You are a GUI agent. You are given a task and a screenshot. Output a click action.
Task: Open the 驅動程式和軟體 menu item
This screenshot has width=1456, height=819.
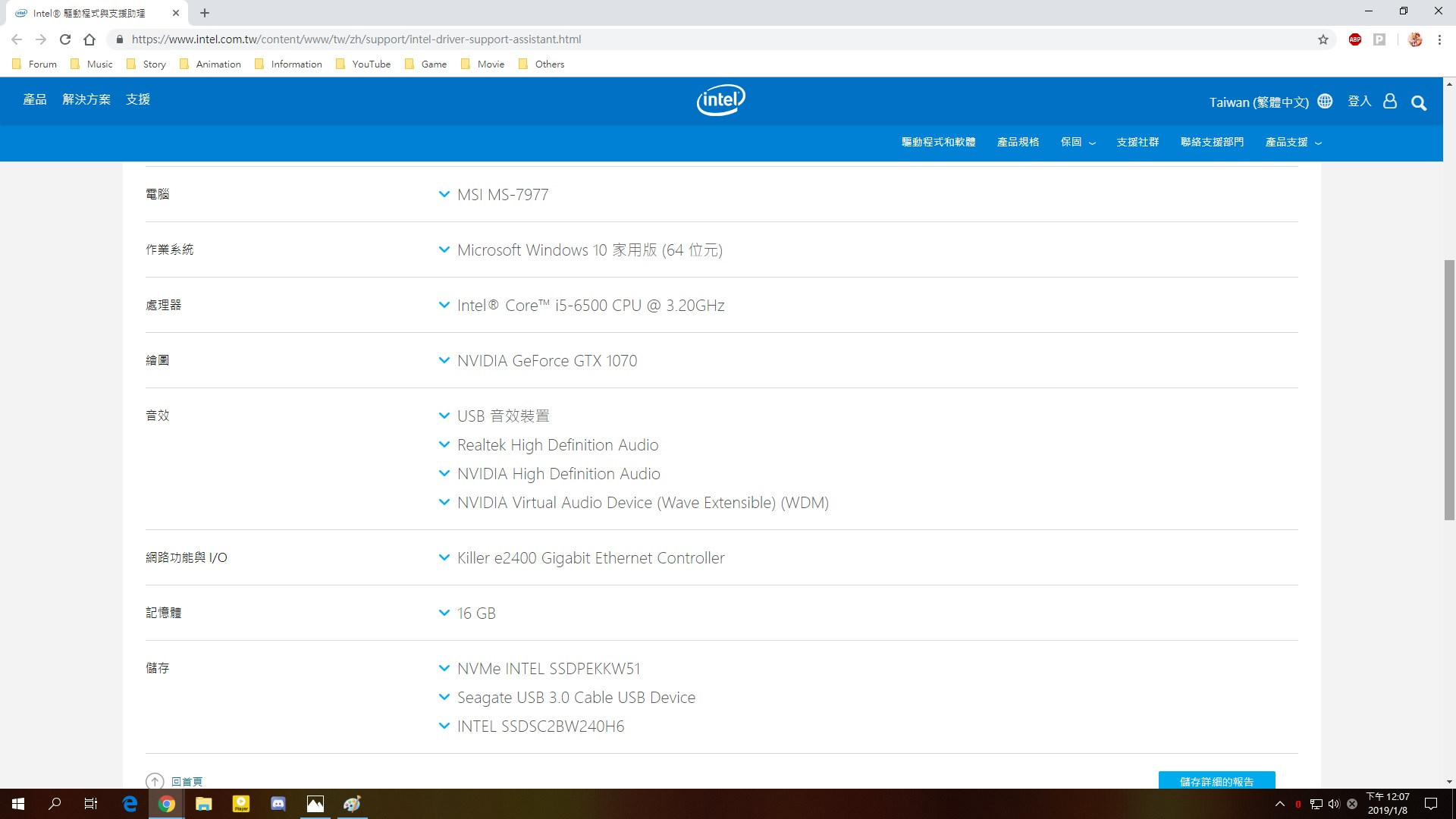[938, 142]
